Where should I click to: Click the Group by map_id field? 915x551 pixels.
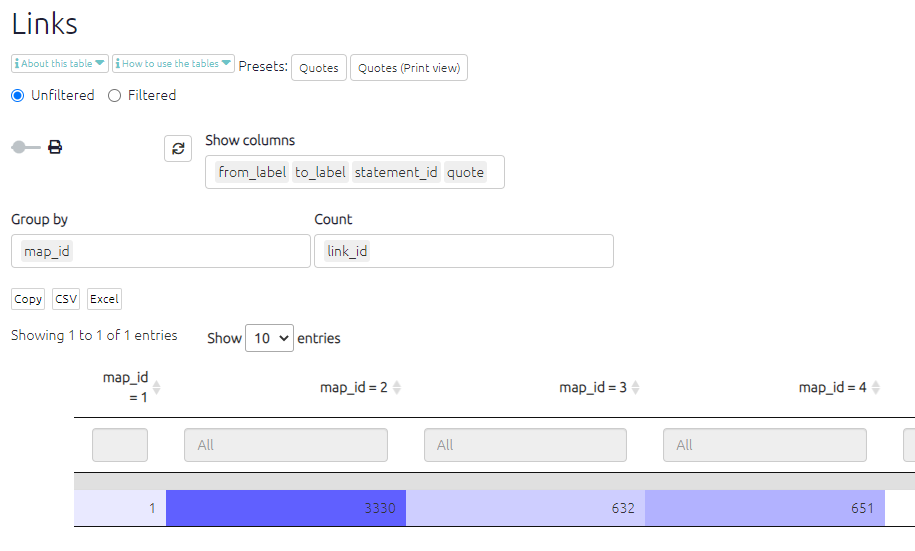160,251
